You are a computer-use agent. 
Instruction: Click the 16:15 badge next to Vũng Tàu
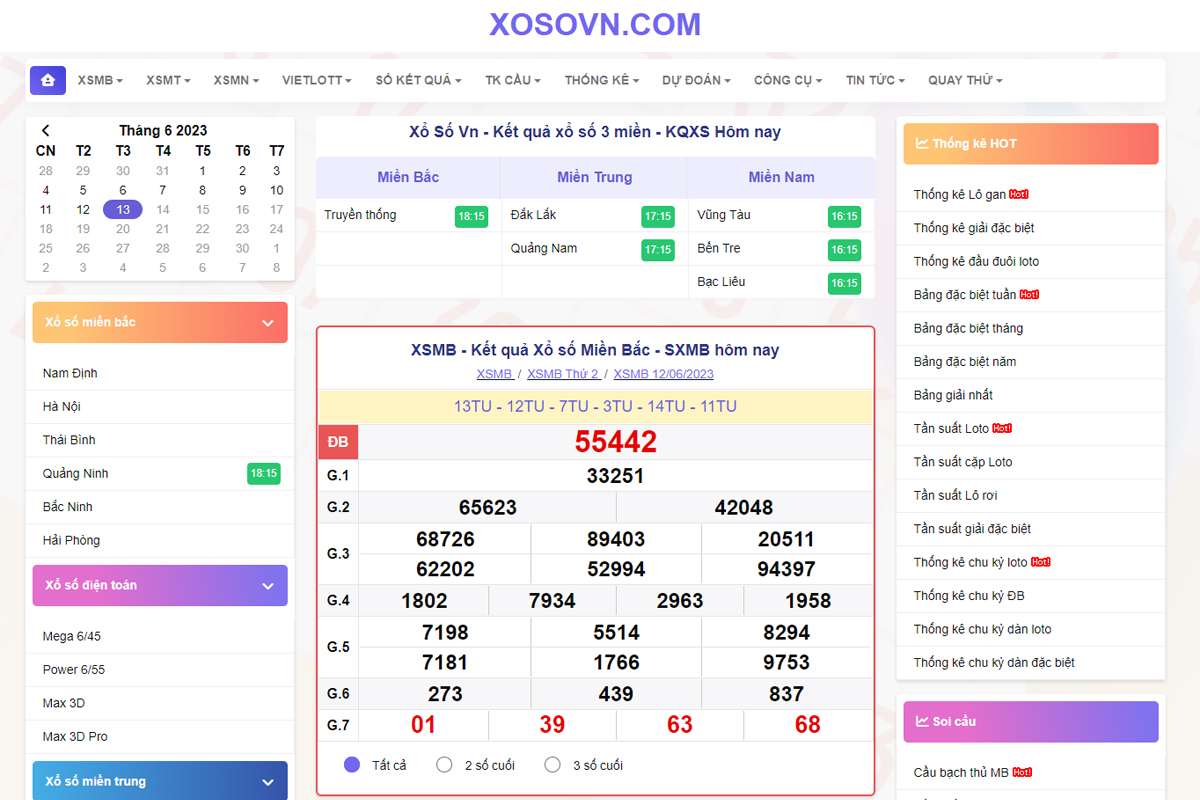(x=844, y=216)
